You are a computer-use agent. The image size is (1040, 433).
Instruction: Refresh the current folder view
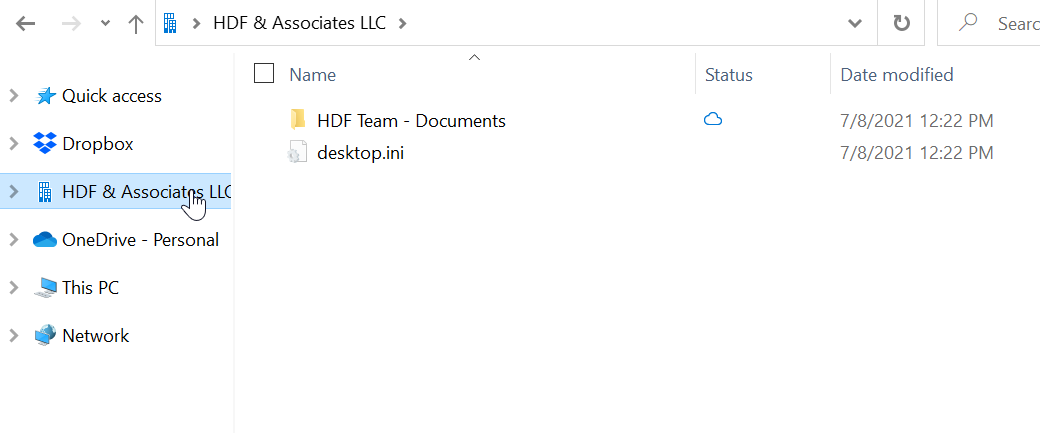[x=901, y=24]
